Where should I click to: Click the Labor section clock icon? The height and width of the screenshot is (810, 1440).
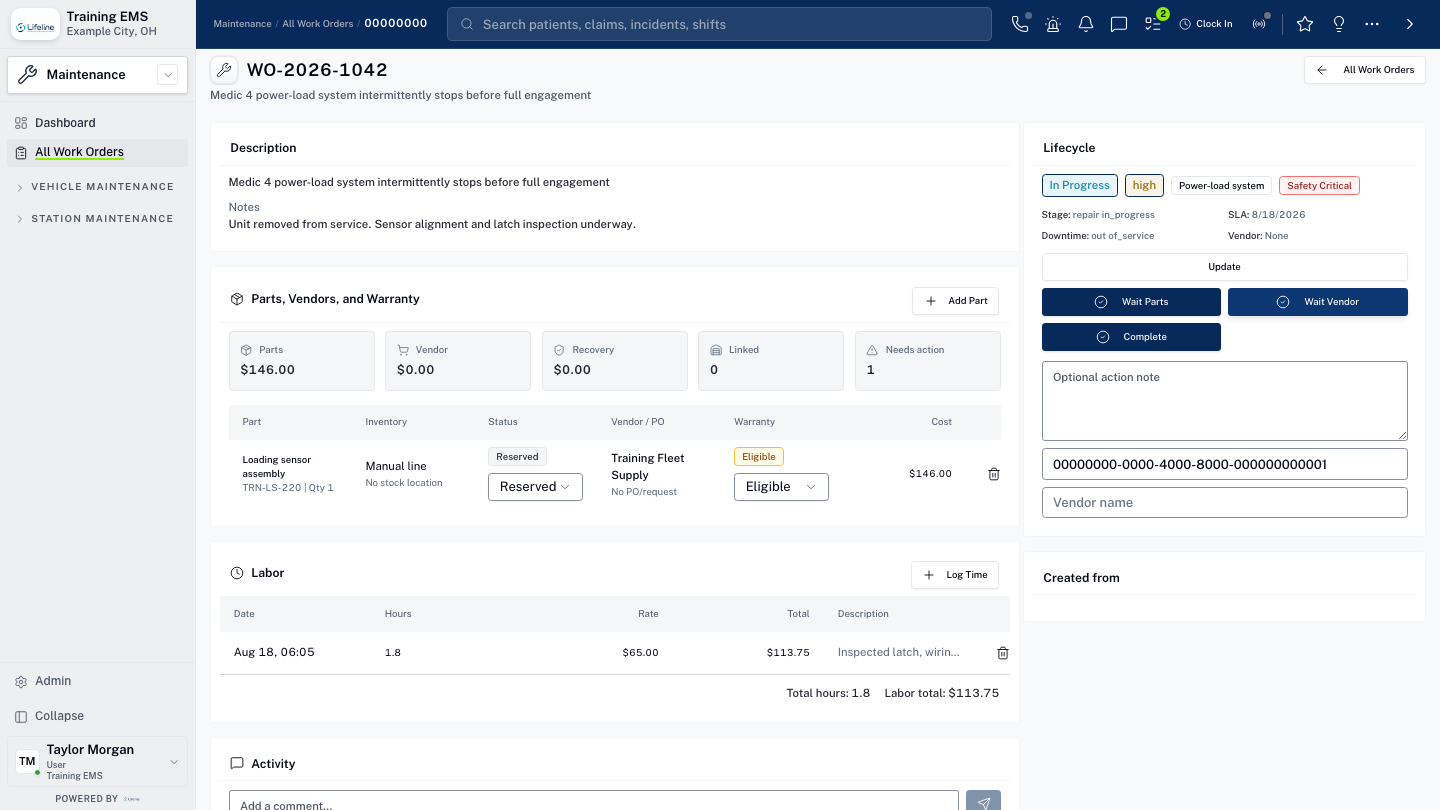click(x=237, y=574)
